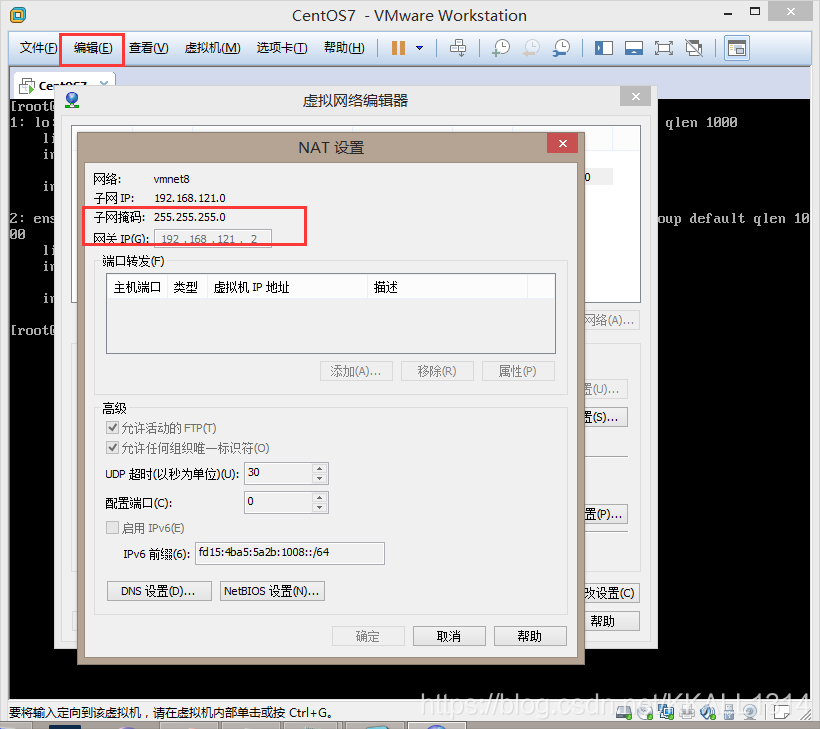Click 取消 in NAT settings dialog

[x=449, y=636]
